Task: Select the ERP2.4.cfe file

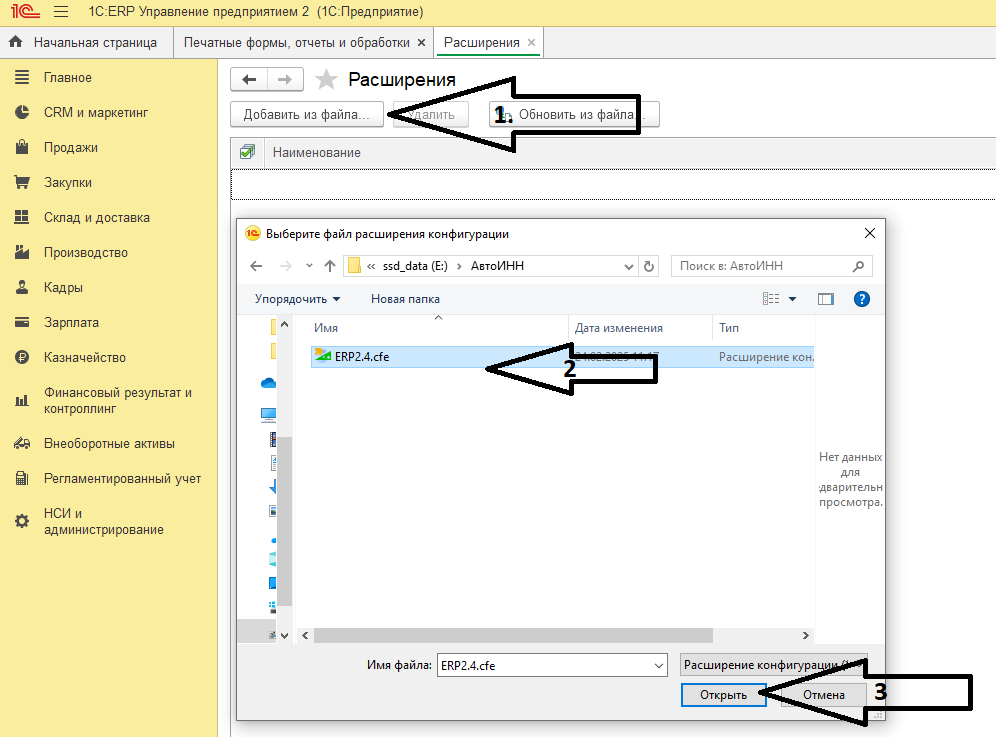Action: click(x=563, y=357)
